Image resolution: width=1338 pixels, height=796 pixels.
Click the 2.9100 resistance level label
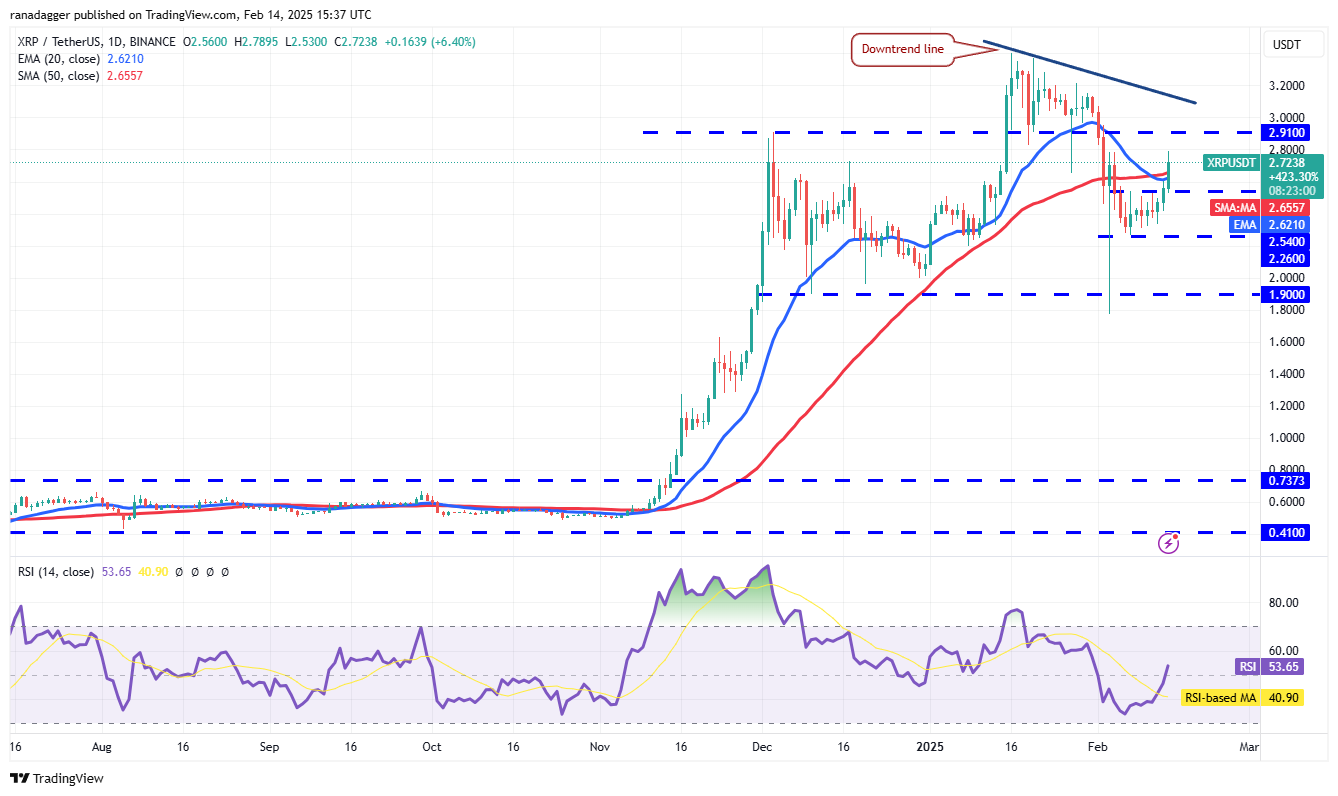[1283, 132]
